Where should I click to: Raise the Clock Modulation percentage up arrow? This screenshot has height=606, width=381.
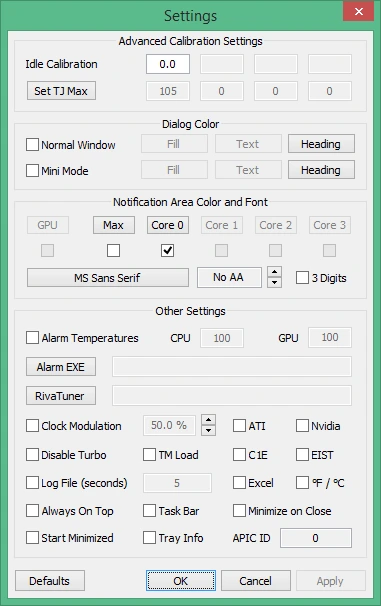click(x=209, y=420)
